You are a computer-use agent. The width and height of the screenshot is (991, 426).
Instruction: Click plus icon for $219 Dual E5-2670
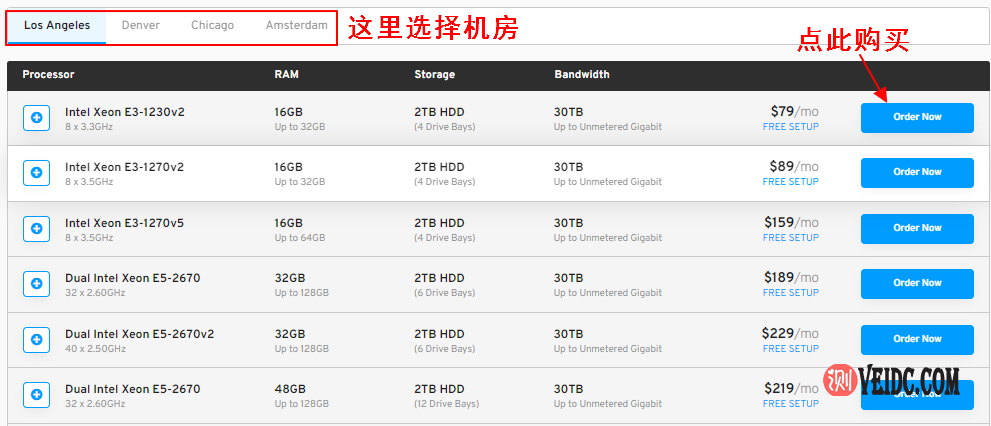[x=37, y=395]
